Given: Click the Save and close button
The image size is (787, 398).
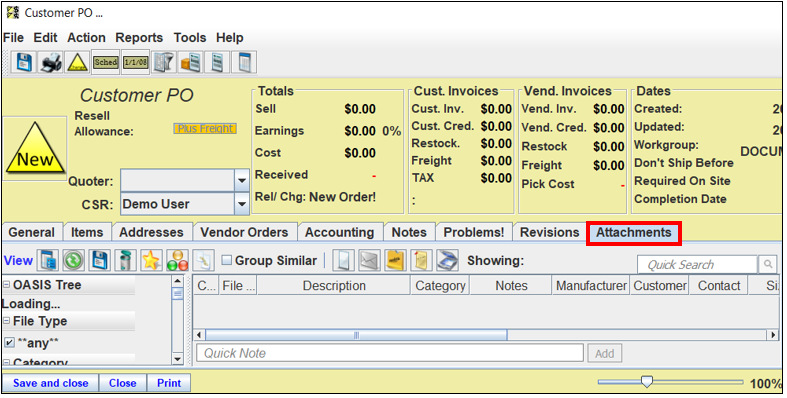Looking at the screenshot, I should pyautogui.click(x=50, y=383).
